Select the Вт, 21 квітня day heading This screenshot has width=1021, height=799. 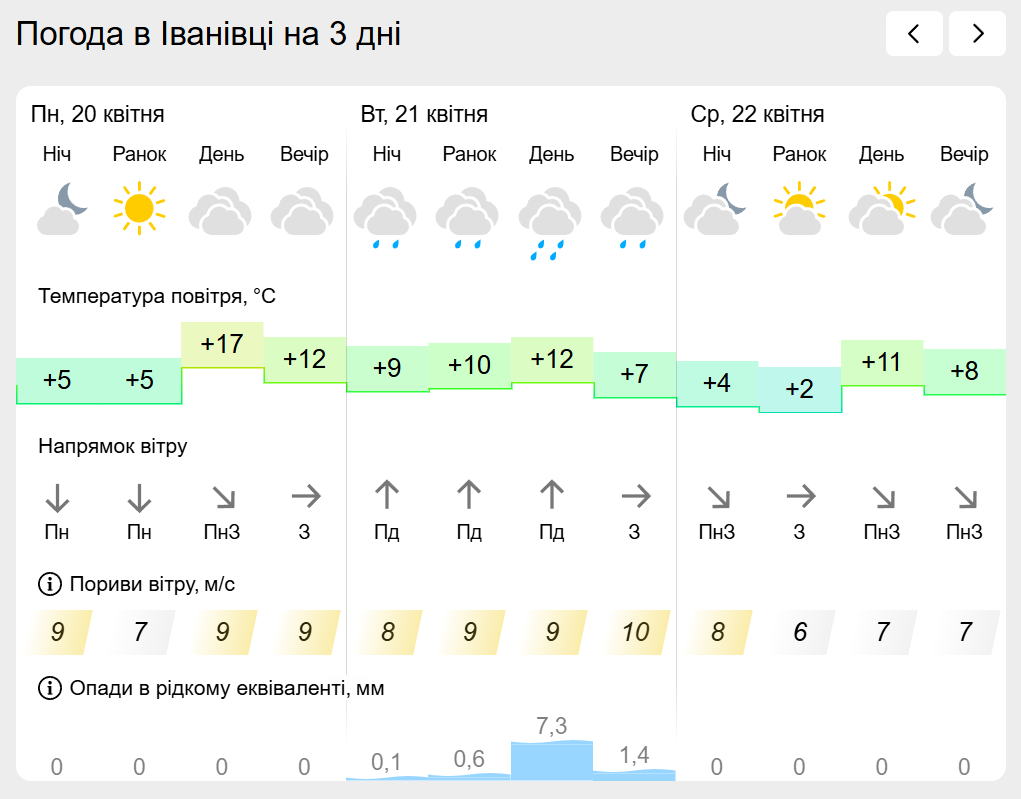424,114
